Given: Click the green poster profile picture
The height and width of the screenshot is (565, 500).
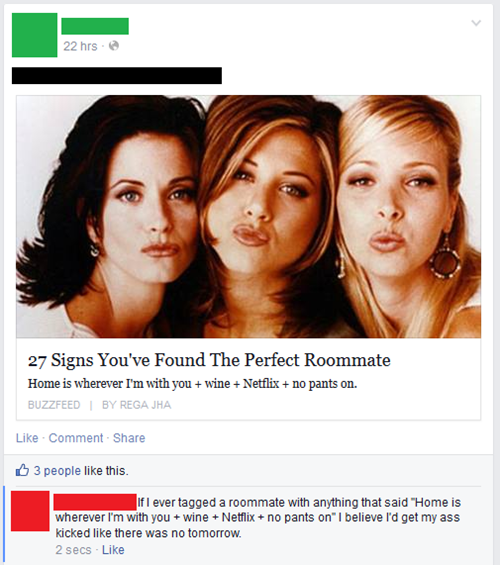Looking at the screenshot, I should pos(35,35).
